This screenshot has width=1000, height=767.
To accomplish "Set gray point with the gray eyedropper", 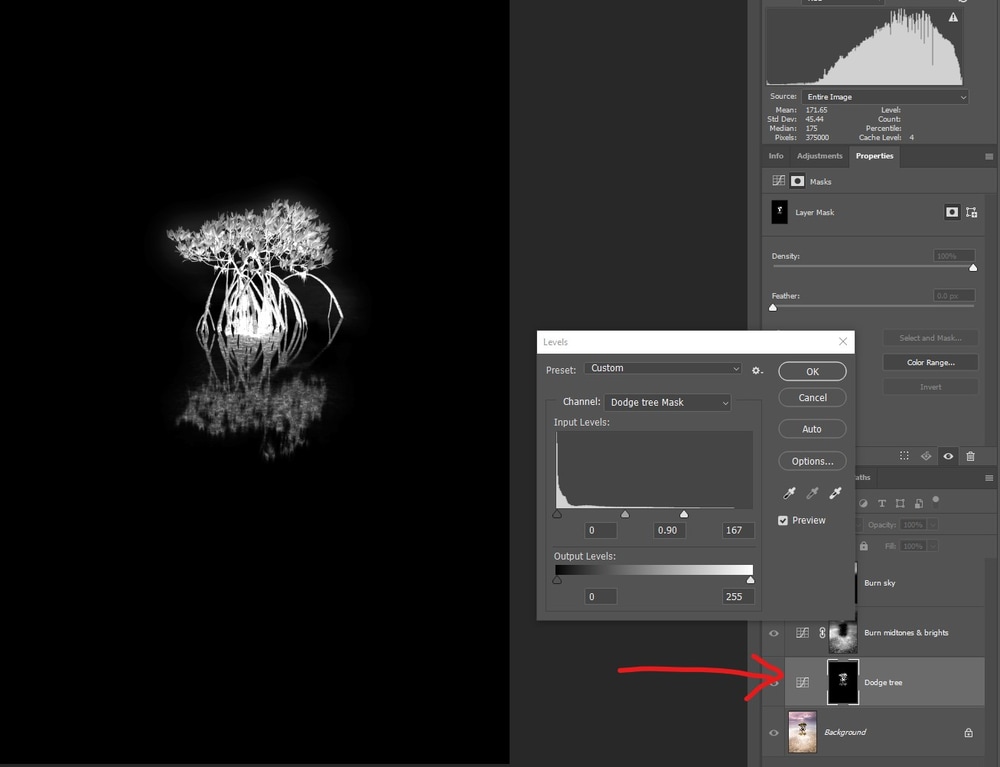I will coord(812,492).
